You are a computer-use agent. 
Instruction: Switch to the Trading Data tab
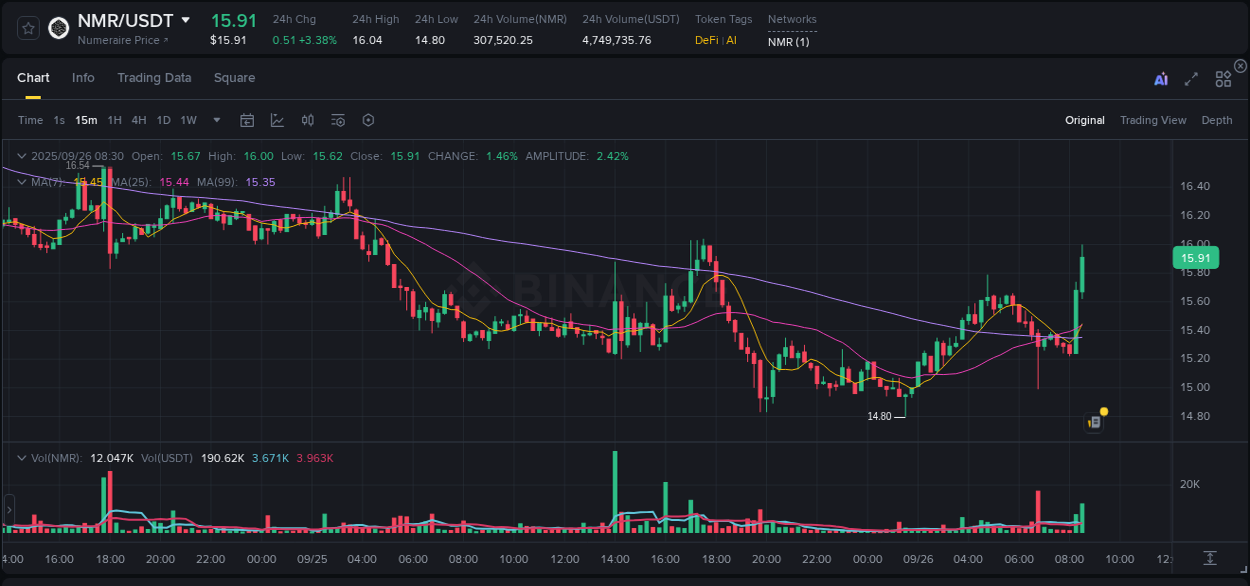point(154,78)
